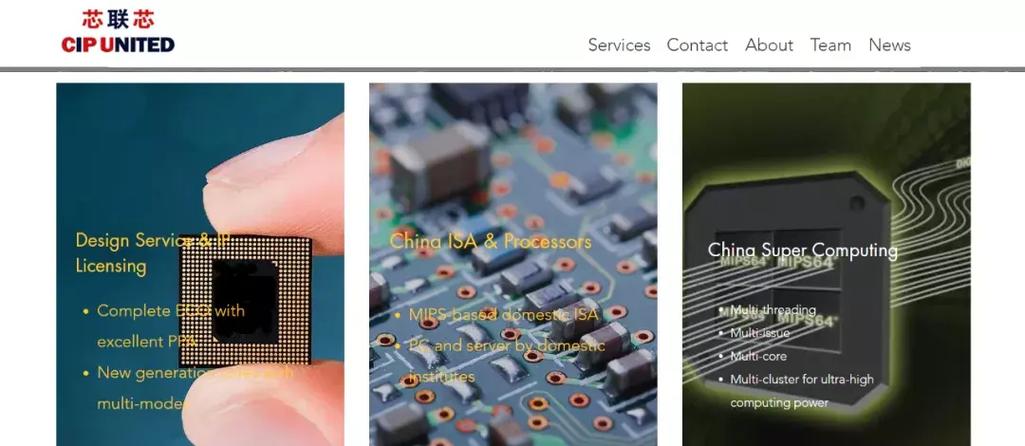Click the chip-held-by-fingers card image

pos(200,264)
